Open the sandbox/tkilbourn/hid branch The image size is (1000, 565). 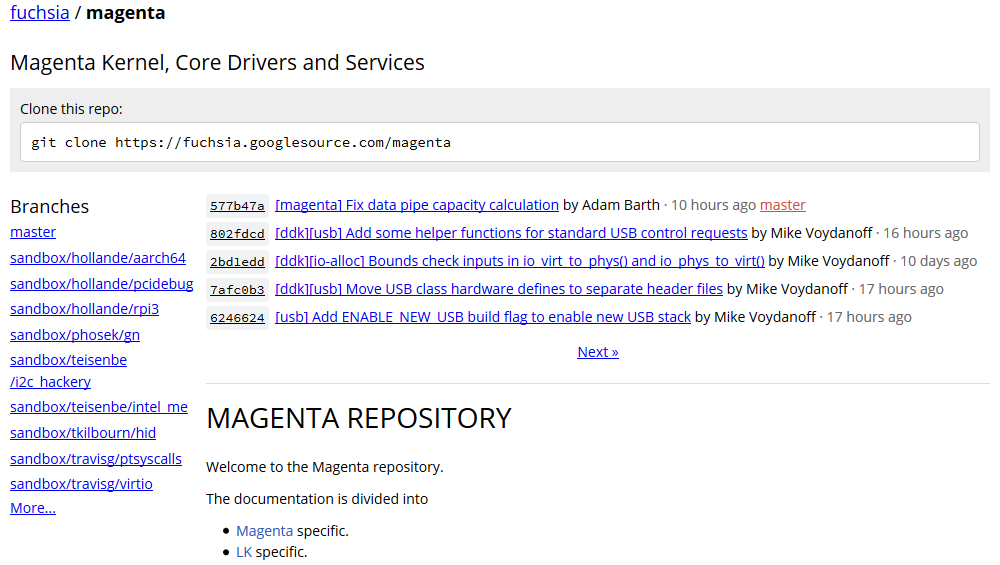coord(83,433)
